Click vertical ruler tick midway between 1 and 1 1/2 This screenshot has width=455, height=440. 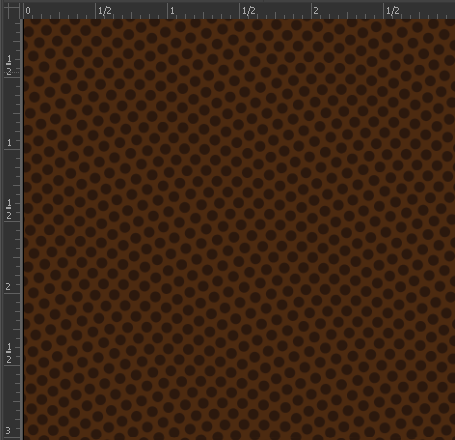point(16,185)
